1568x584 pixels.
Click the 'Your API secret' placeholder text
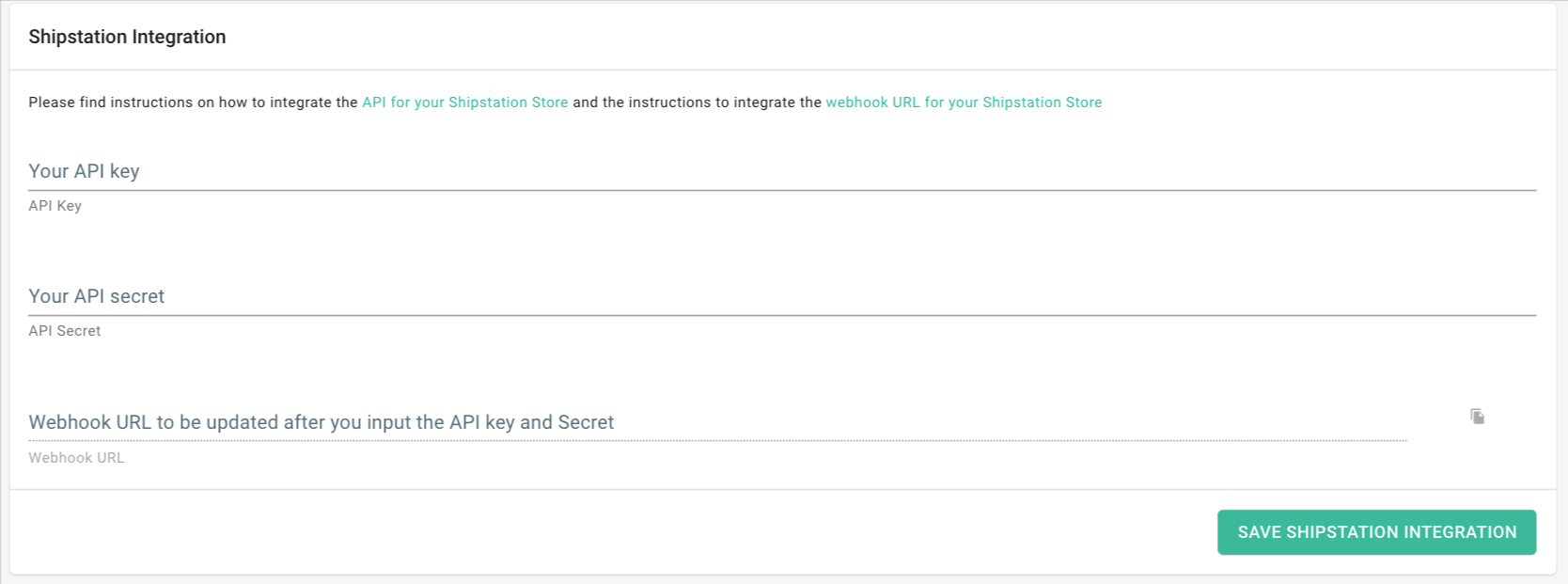point(96,296)
